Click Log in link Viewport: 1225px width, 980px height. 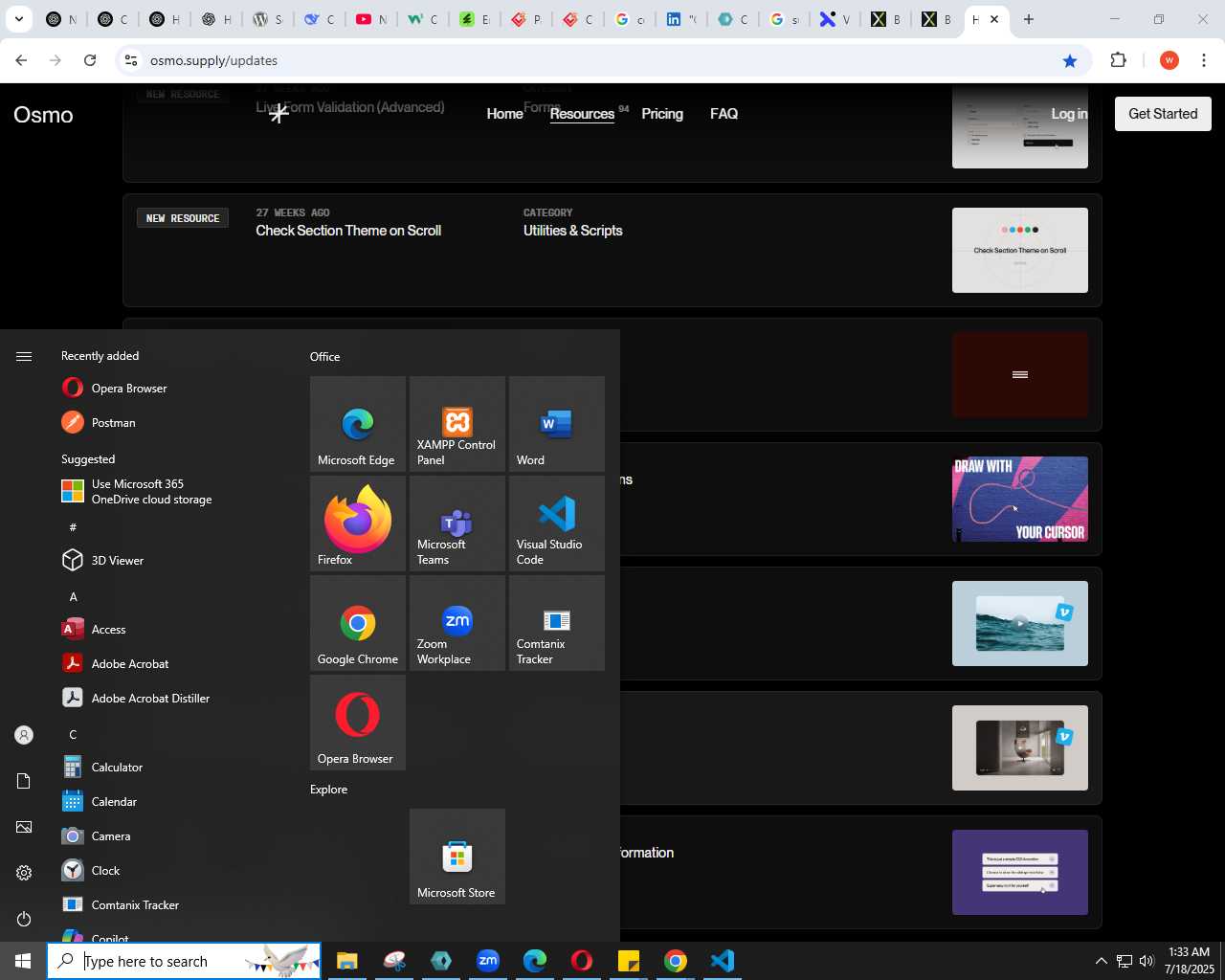pyautogui.click(x=1069, y=114)
